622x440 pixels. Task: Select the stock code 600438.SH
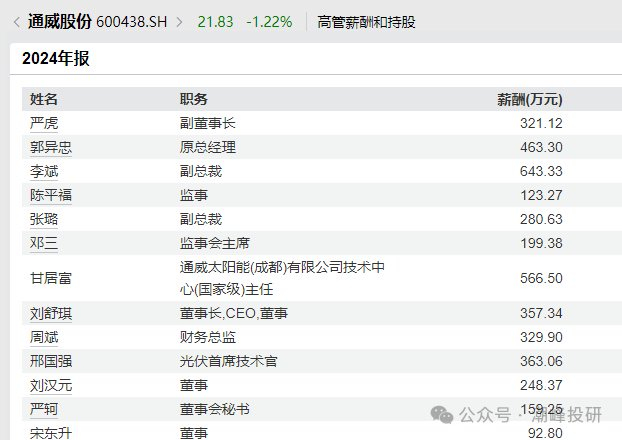tap(132, 22)
